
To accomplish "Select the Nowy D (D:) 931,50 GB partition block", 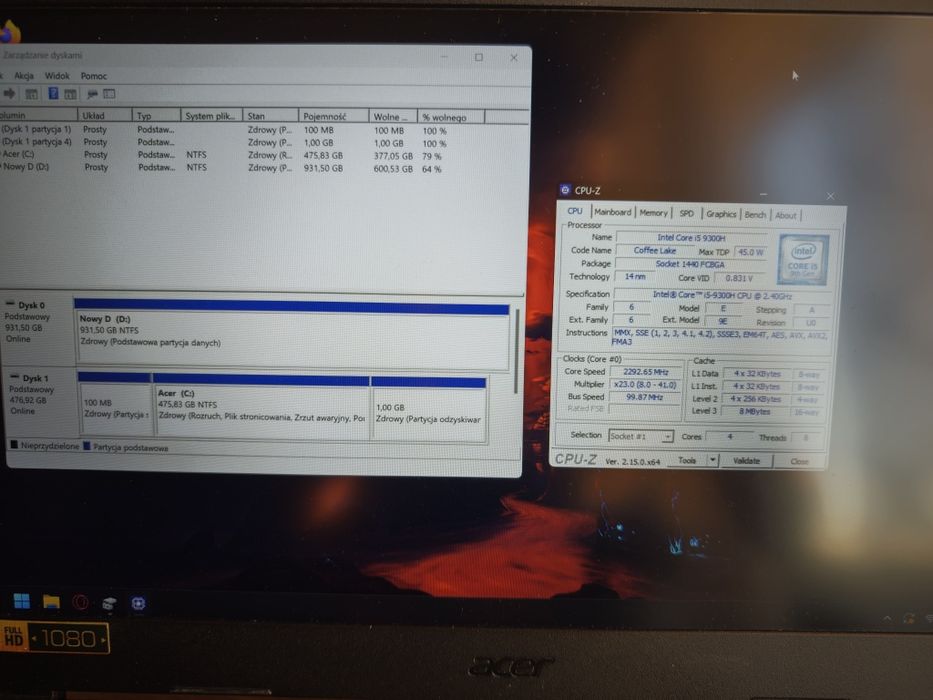I will pos(292,335).
